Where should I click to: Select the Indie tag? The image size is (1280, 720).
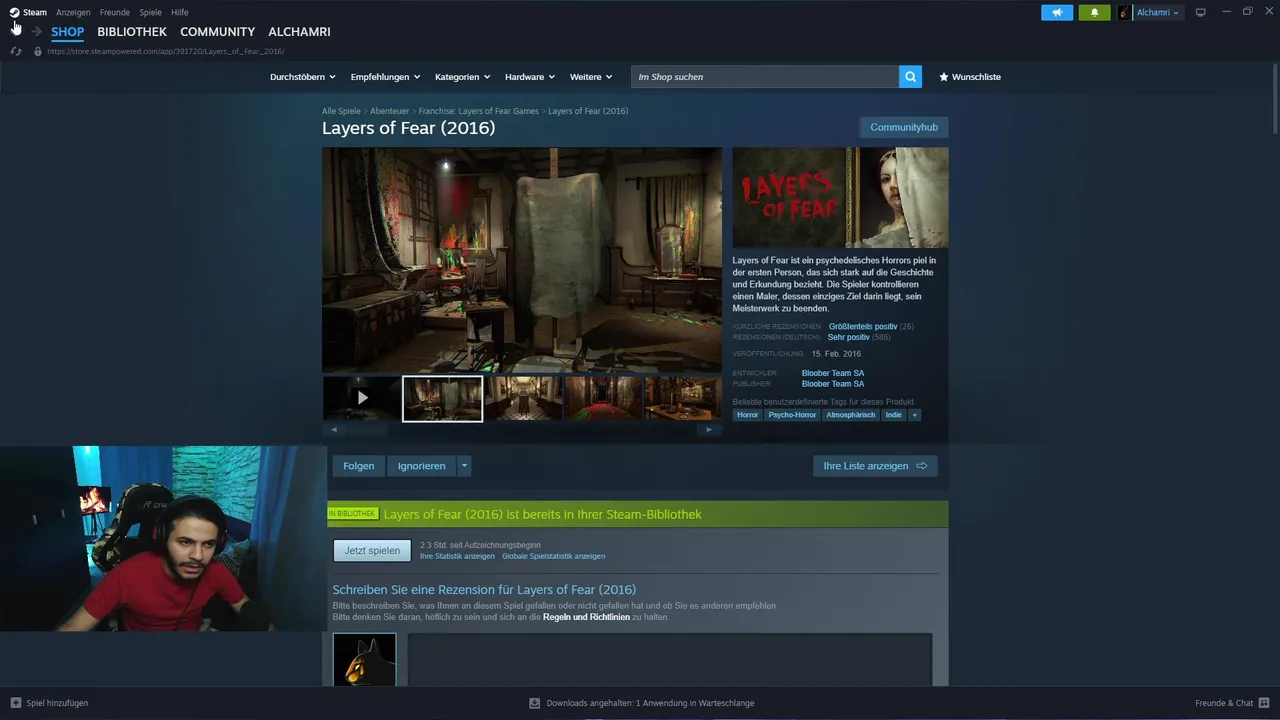point(893,415)
